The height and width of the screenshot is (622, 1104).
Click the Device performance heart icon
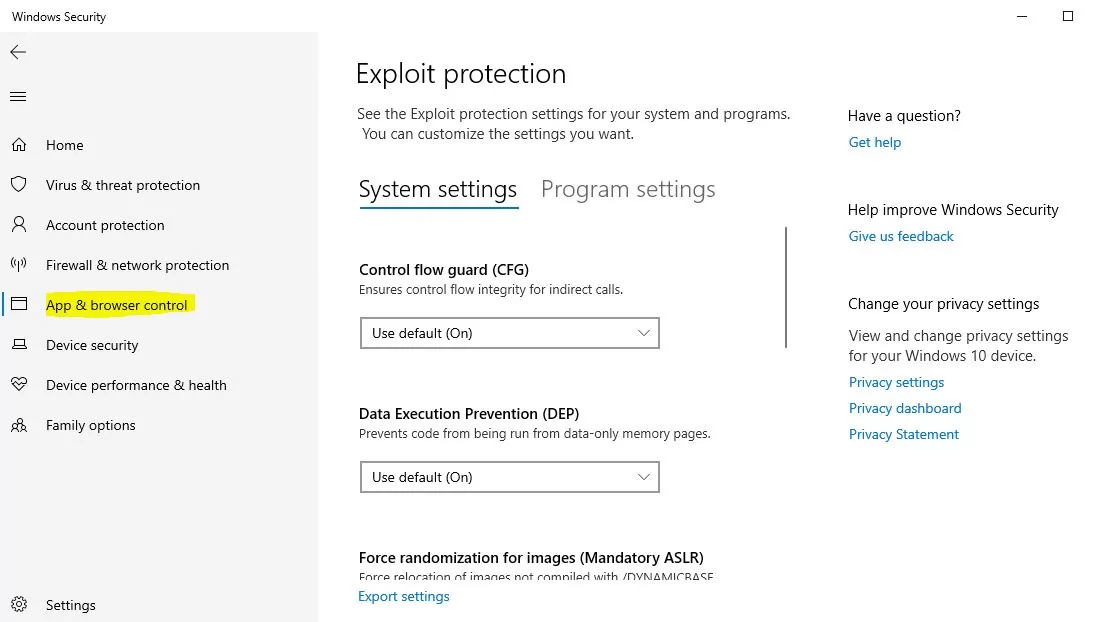click(x=19, y=384)
